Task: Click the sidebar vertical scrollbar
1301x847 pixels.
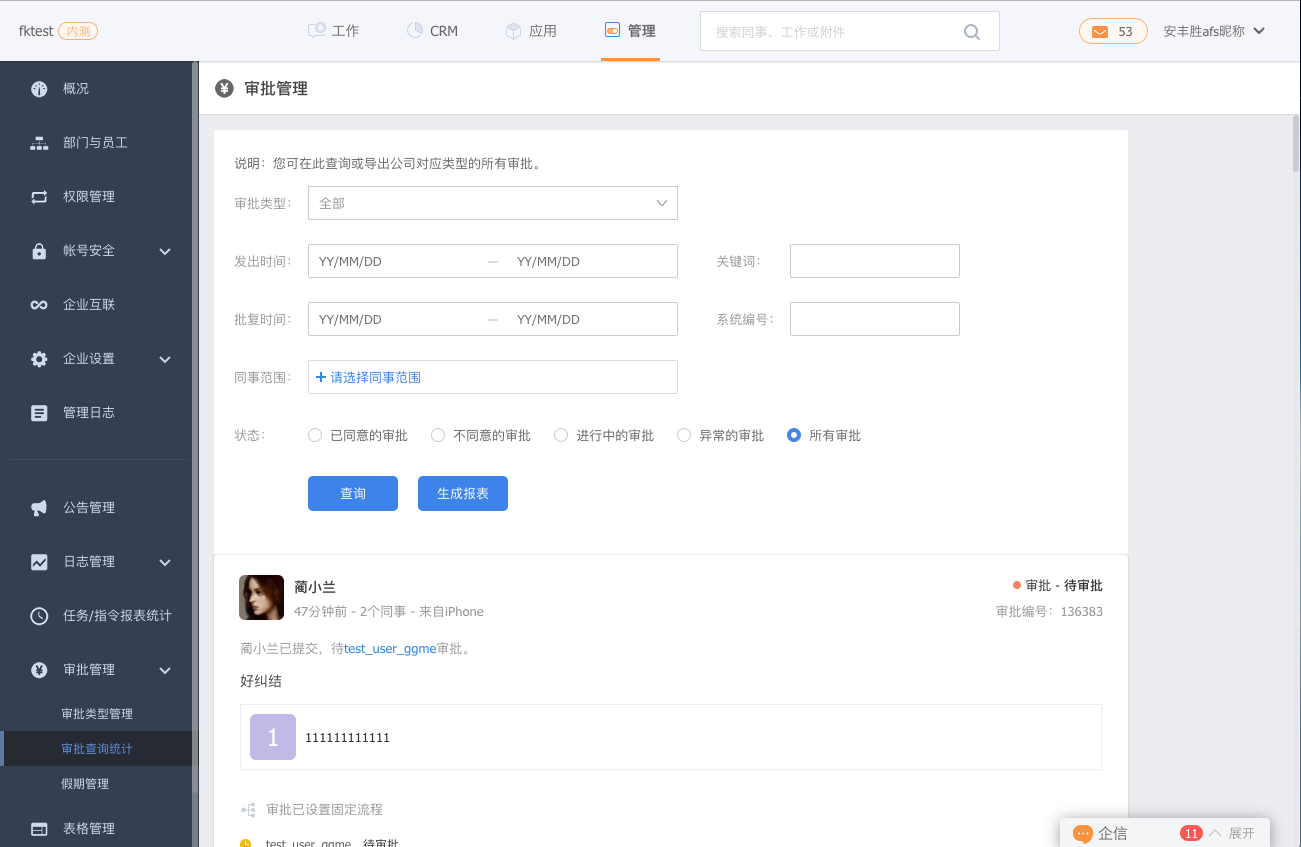Action: pos(194,425)
